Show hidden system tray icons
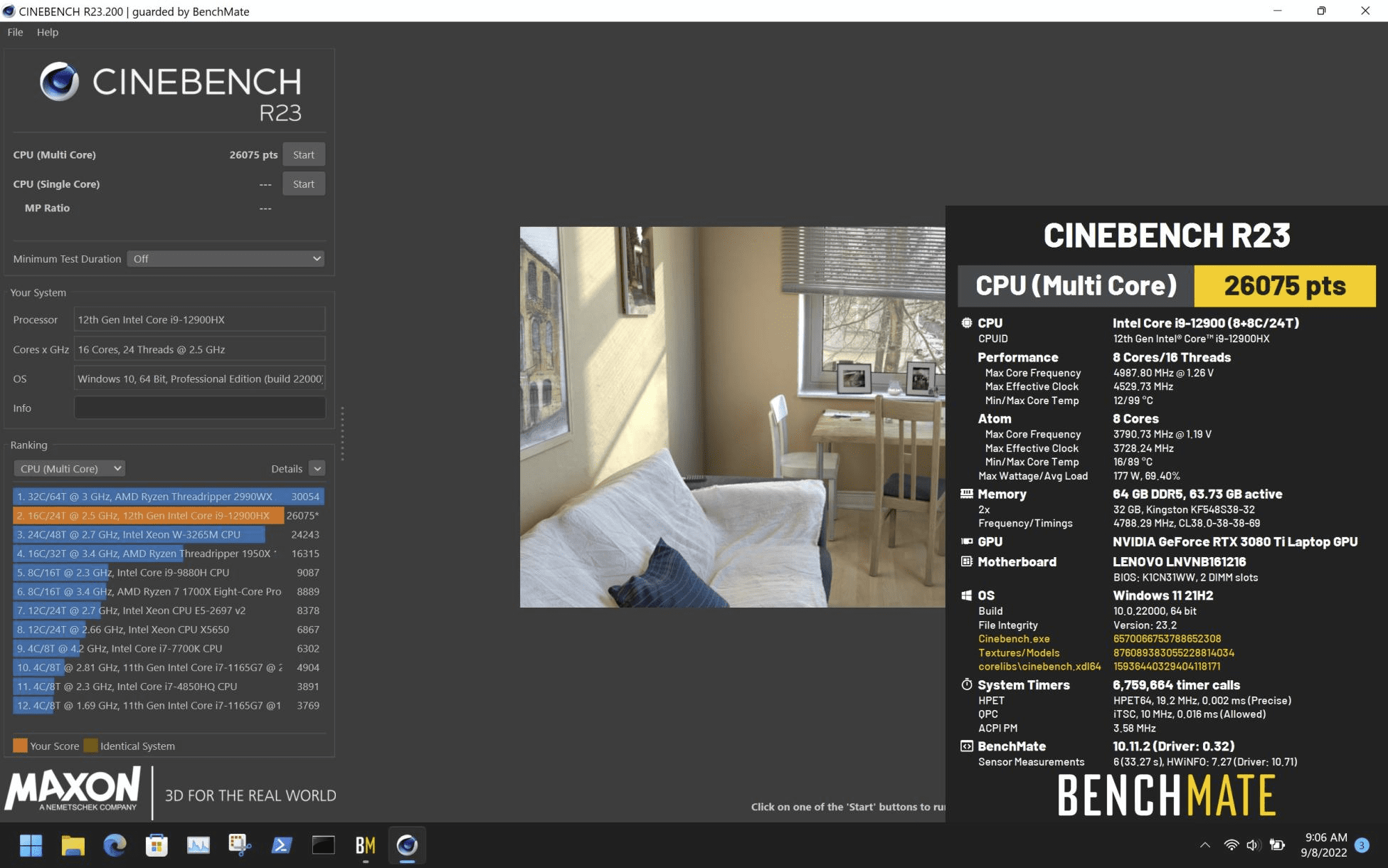The width and height of the screenshot is (1388, 868). pyautogui.click(x=1204, y=845)
